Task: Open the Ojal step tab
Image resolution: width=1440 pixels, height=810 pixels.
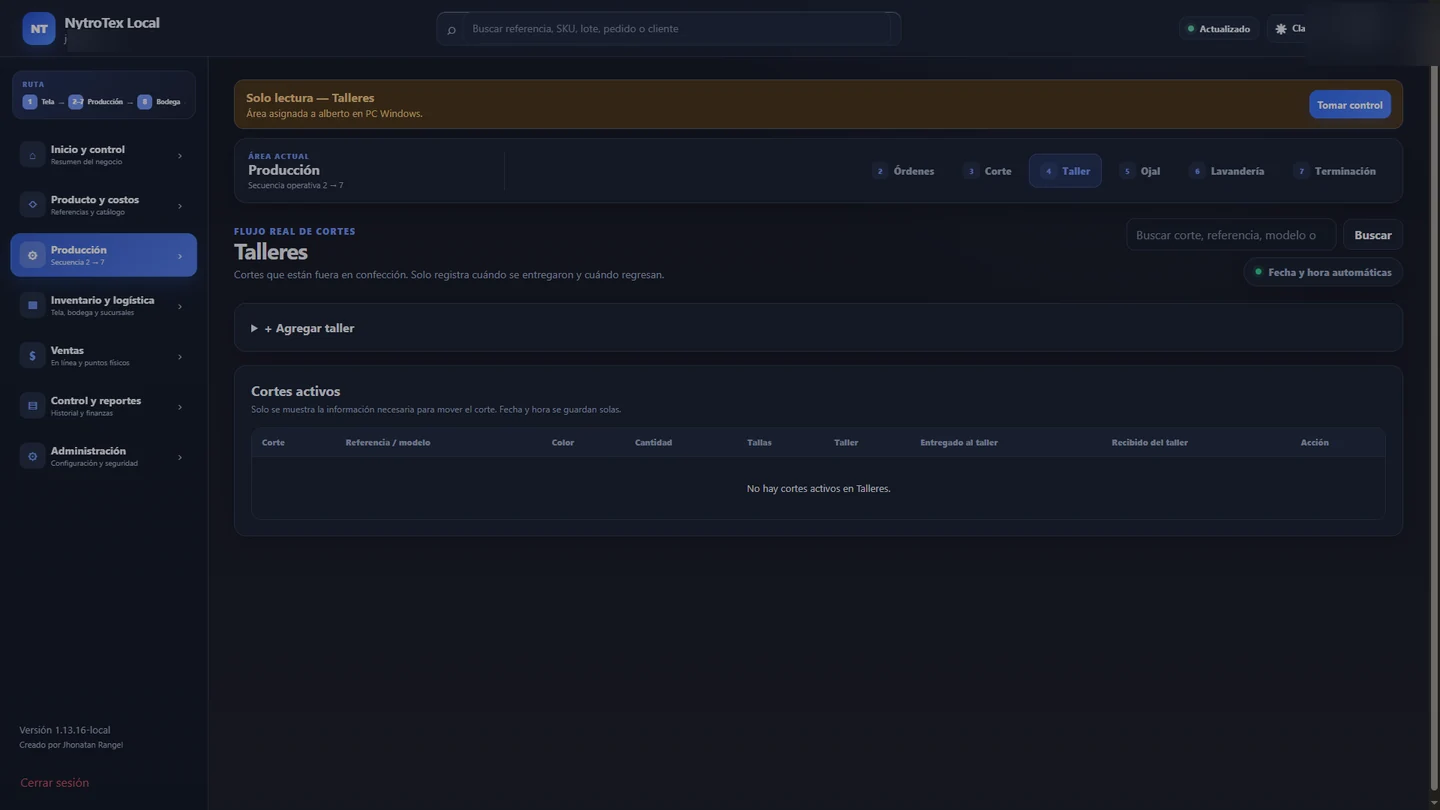Action: click(x=1140, y=171)
